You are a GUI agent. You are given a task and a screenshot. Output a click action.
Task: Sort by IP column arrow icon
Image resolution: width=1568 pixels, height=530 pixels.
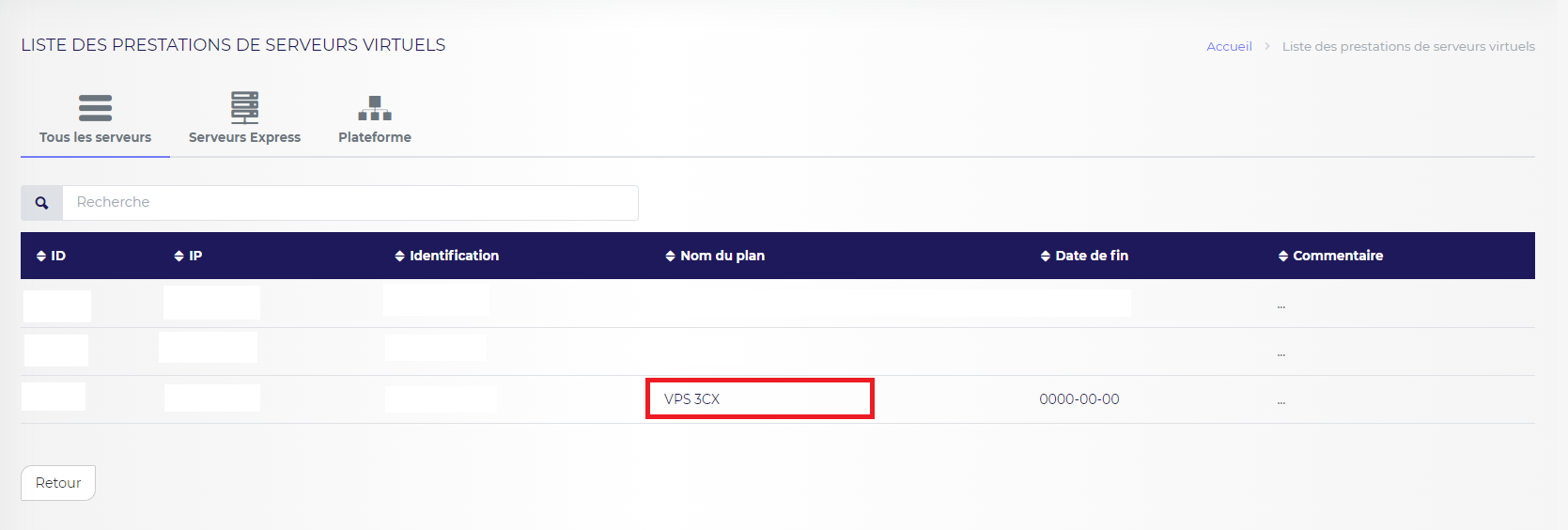(x=179, y=256)
